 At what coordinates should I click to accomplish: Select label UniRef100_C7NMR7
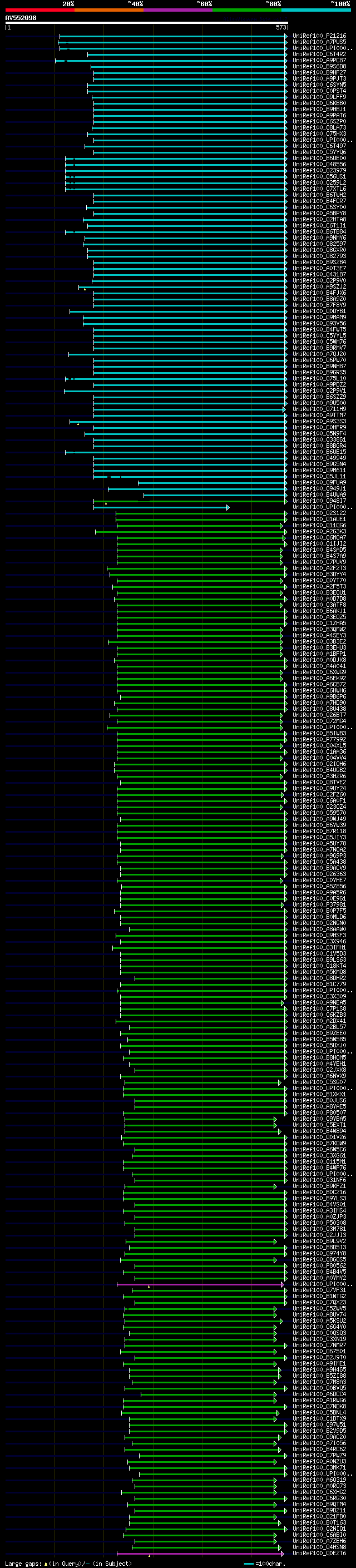[319, 1345]
